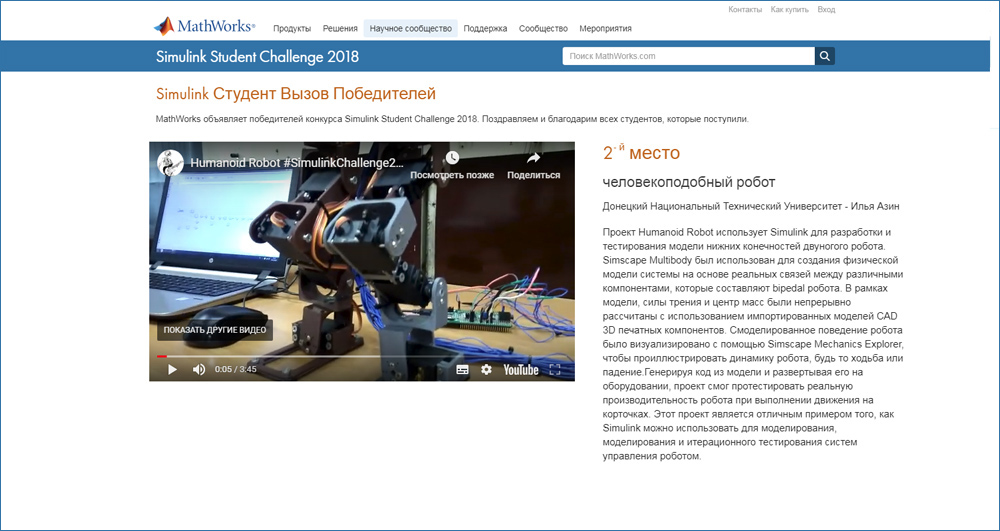Open the Поддержка menu

coord(485,29)
